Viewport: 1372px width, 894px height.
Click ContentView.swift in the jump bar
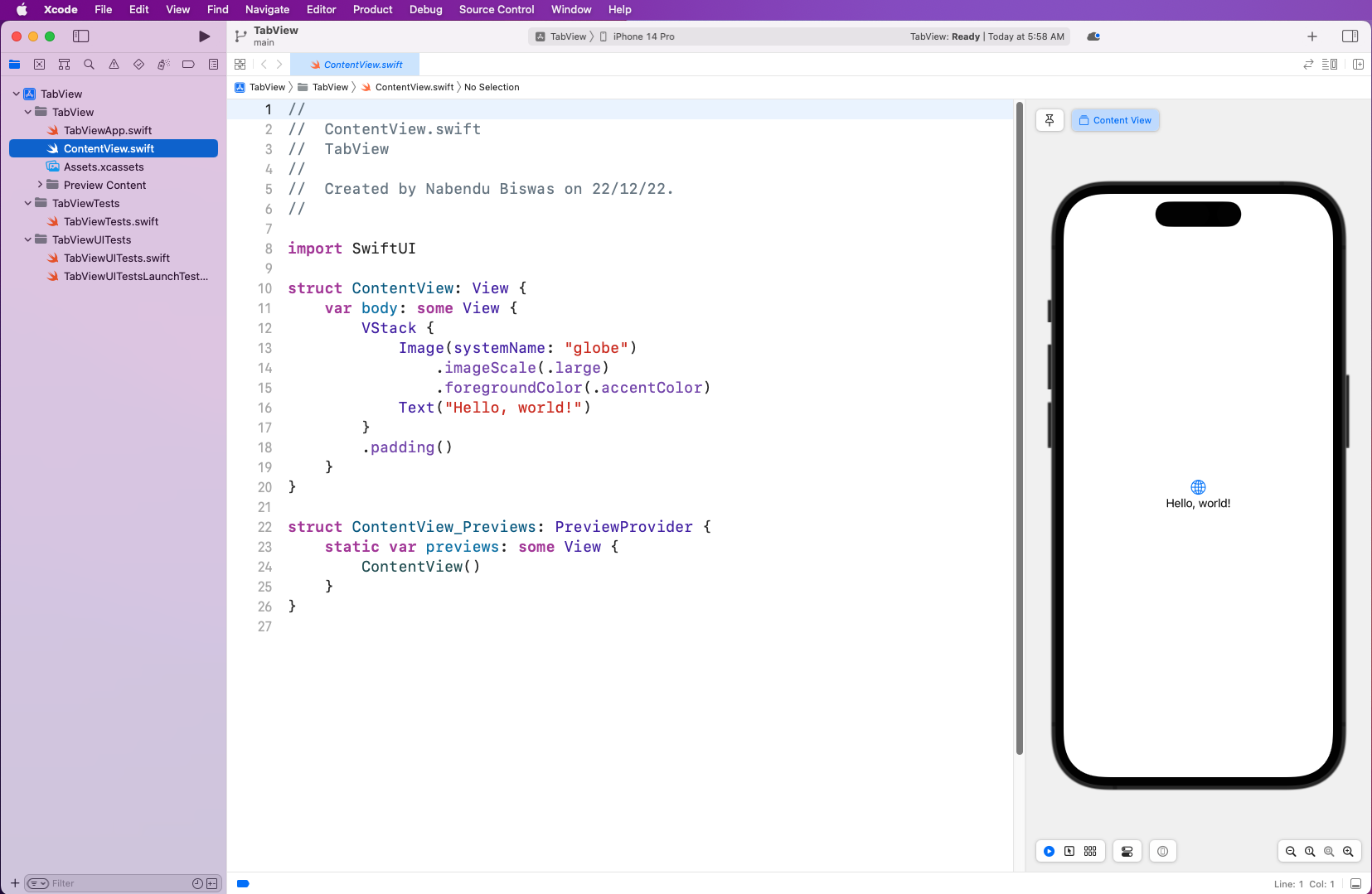[407, 87]
